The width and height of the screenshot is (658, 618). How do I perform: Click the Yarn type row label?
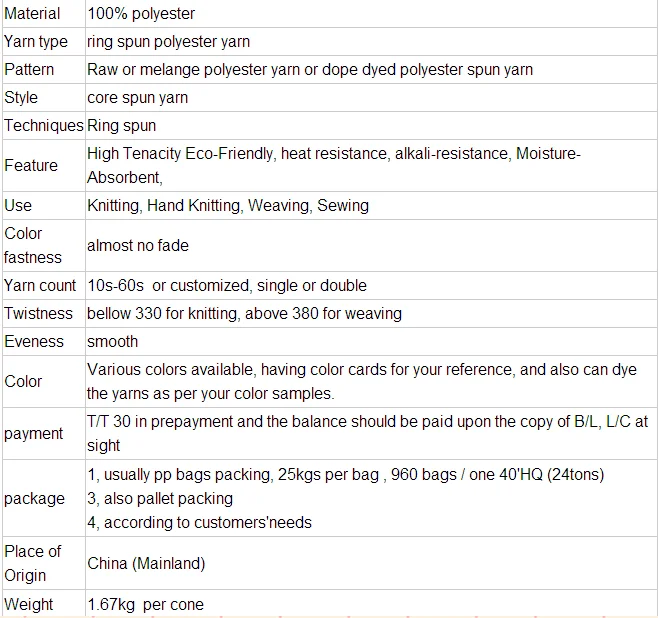click(x=36, y=41)
